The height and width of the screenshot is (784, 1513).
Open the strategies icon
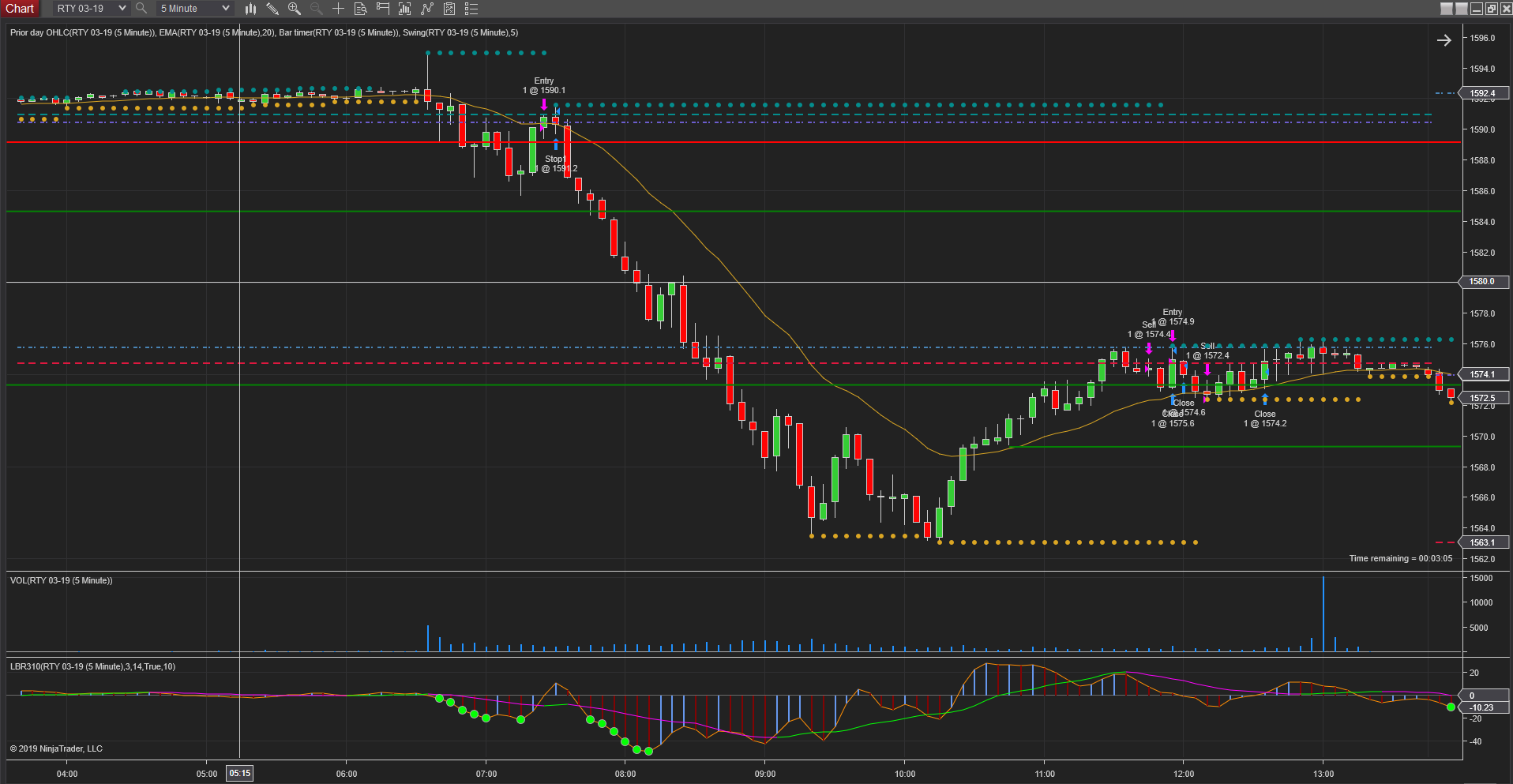coord(427,9)
